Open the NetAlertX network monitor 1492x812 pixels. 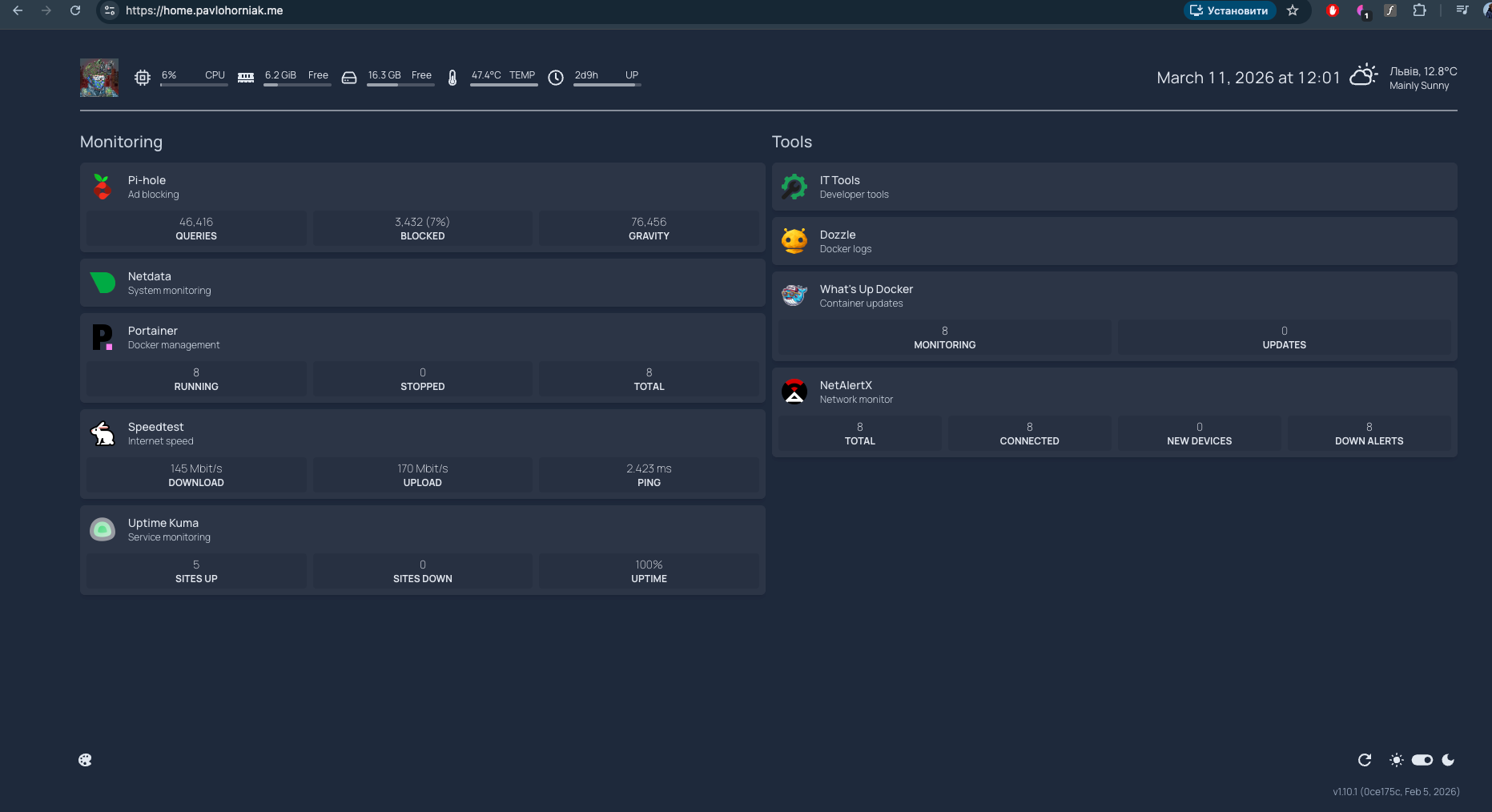click(x=845, y=391)
